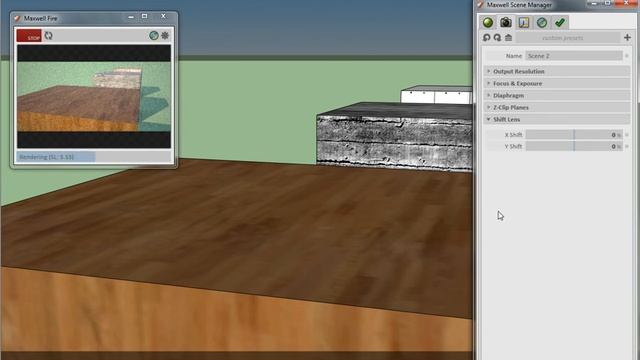640x360 pixels.
Task: Open the green checkmark tab
Action: (560, 22)
